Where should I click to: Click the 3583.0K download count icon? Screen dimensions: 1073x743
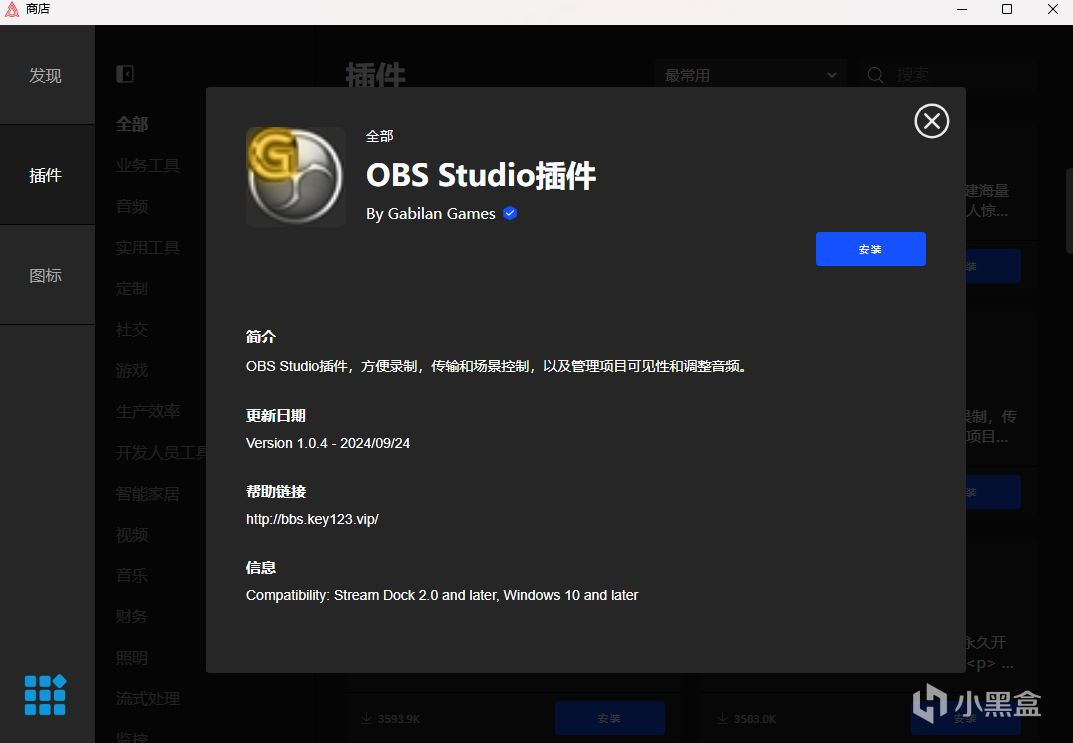(x=722, y=718)
